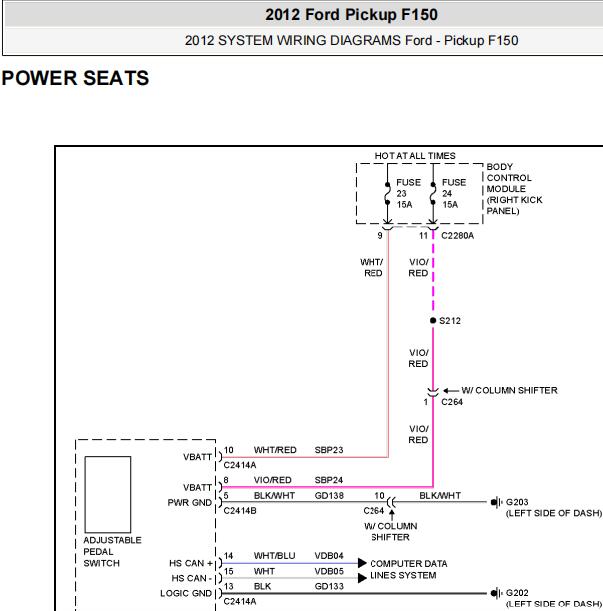Click the S212 splice dot
This screenshot has height=611, width=603.
coord(433,320)
